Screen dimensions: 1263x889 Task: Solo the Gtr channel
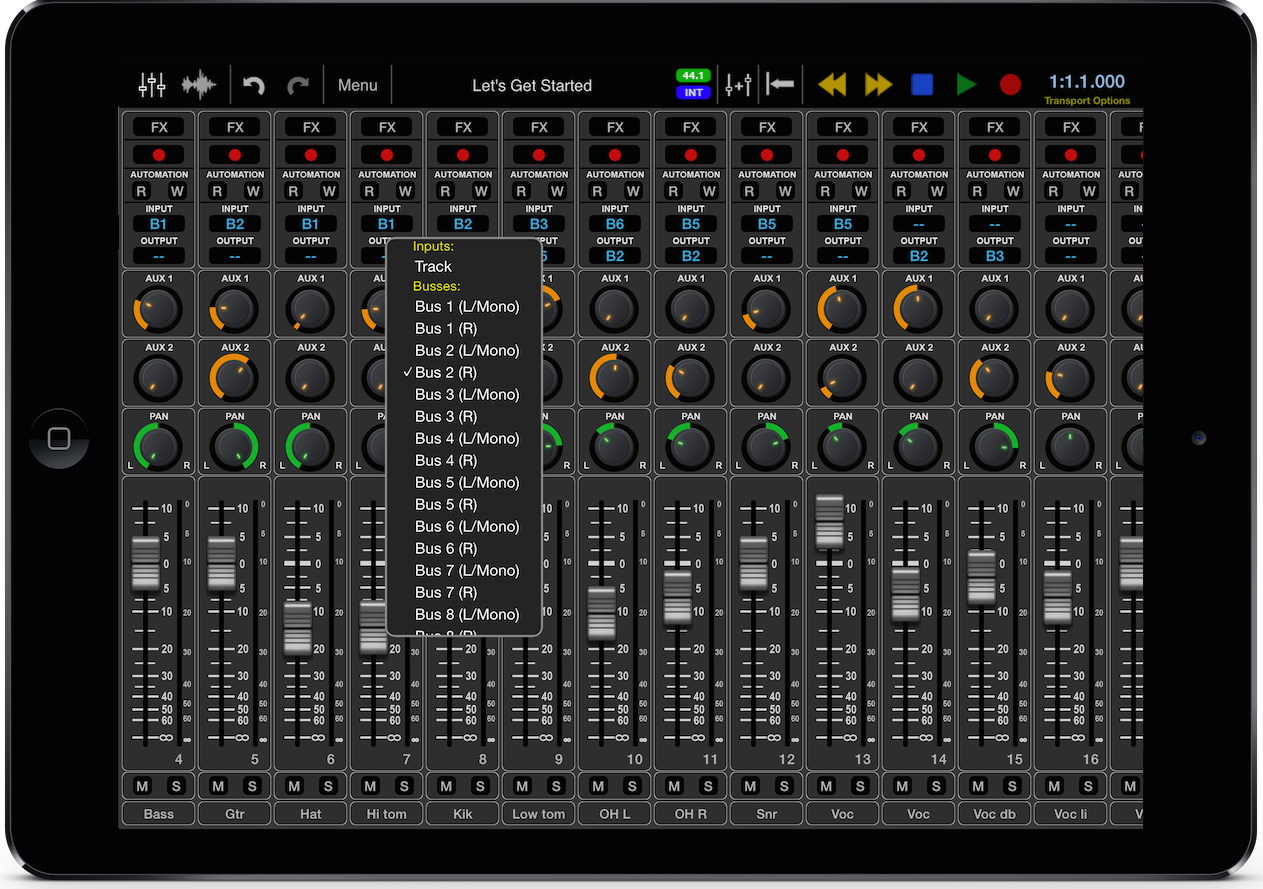pyautogui.click(x=251, y=786)
